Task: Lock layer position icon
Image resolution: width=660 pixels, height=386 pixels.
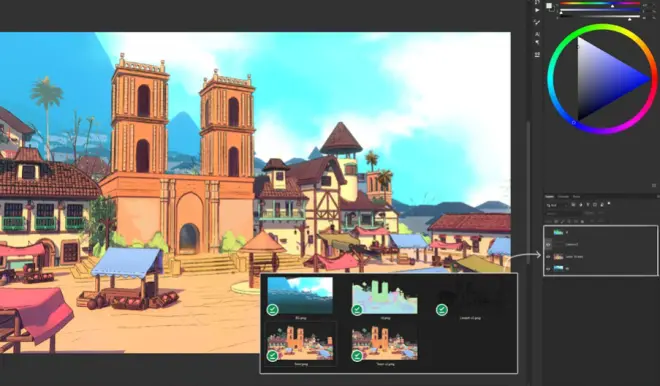Action: (x=569, y=221)
